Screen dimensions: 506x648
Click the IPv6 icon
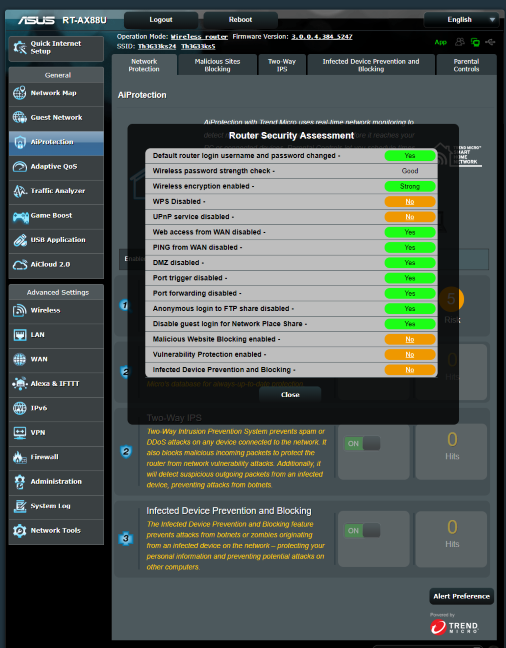click(x=19, y=408)
